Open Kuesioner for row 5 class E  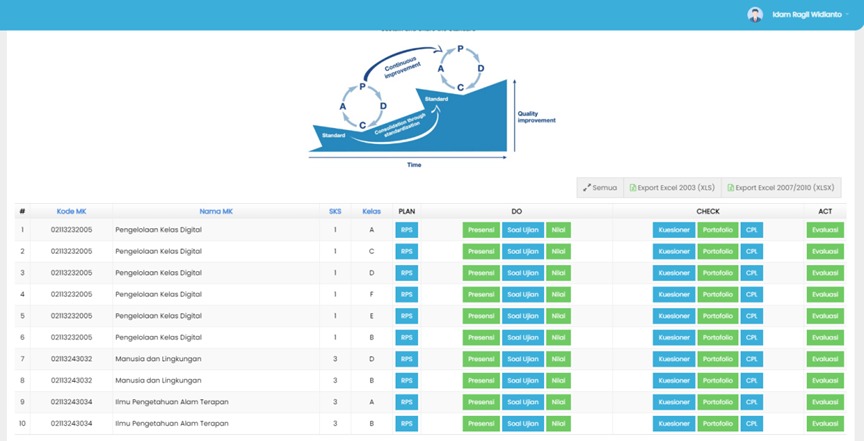tap(674, 316)
